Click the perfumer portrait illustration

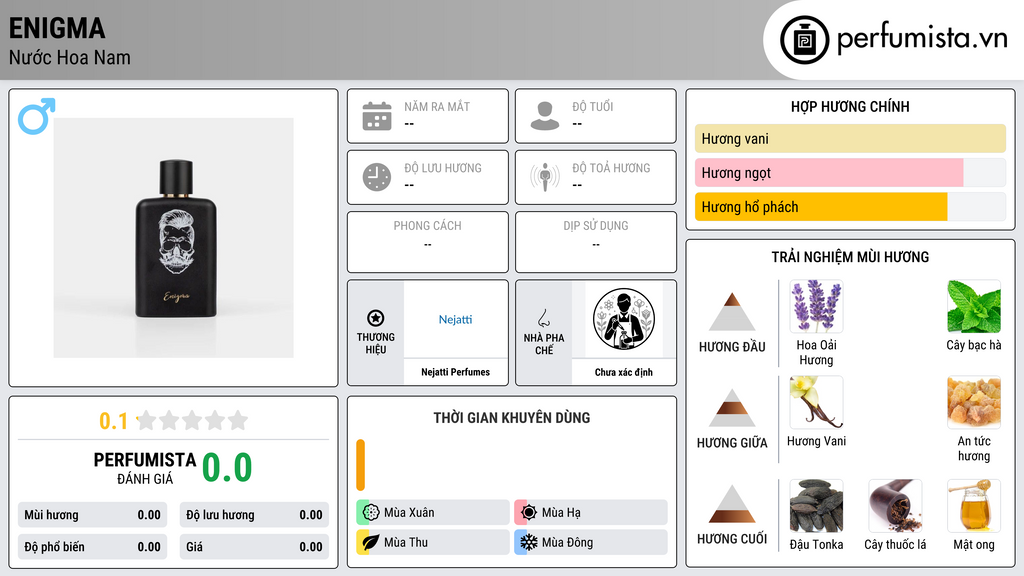(624, 319)
